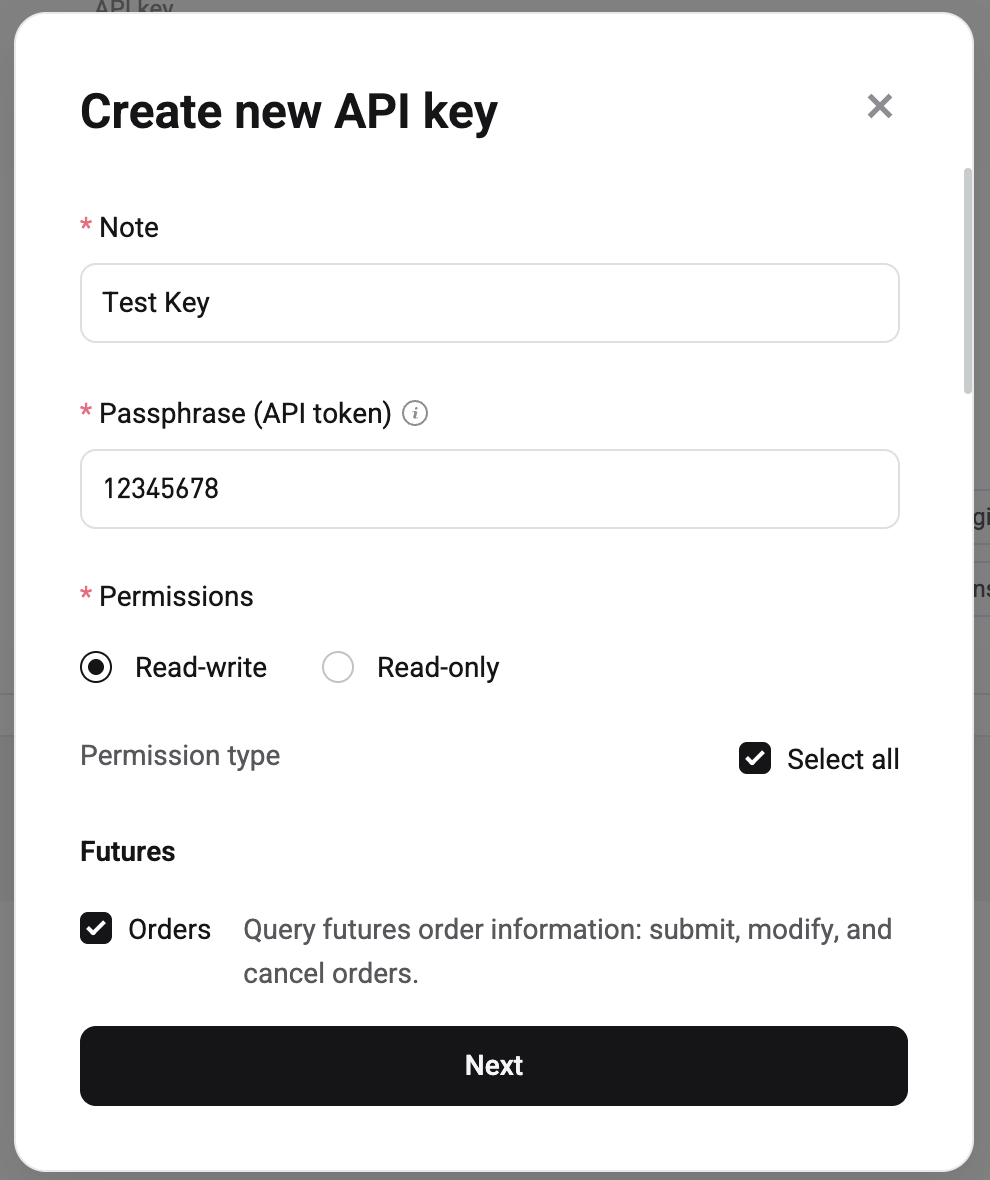Select the Read-only permission option
This screenshot has height=1180, width=990.
[338, 667]
